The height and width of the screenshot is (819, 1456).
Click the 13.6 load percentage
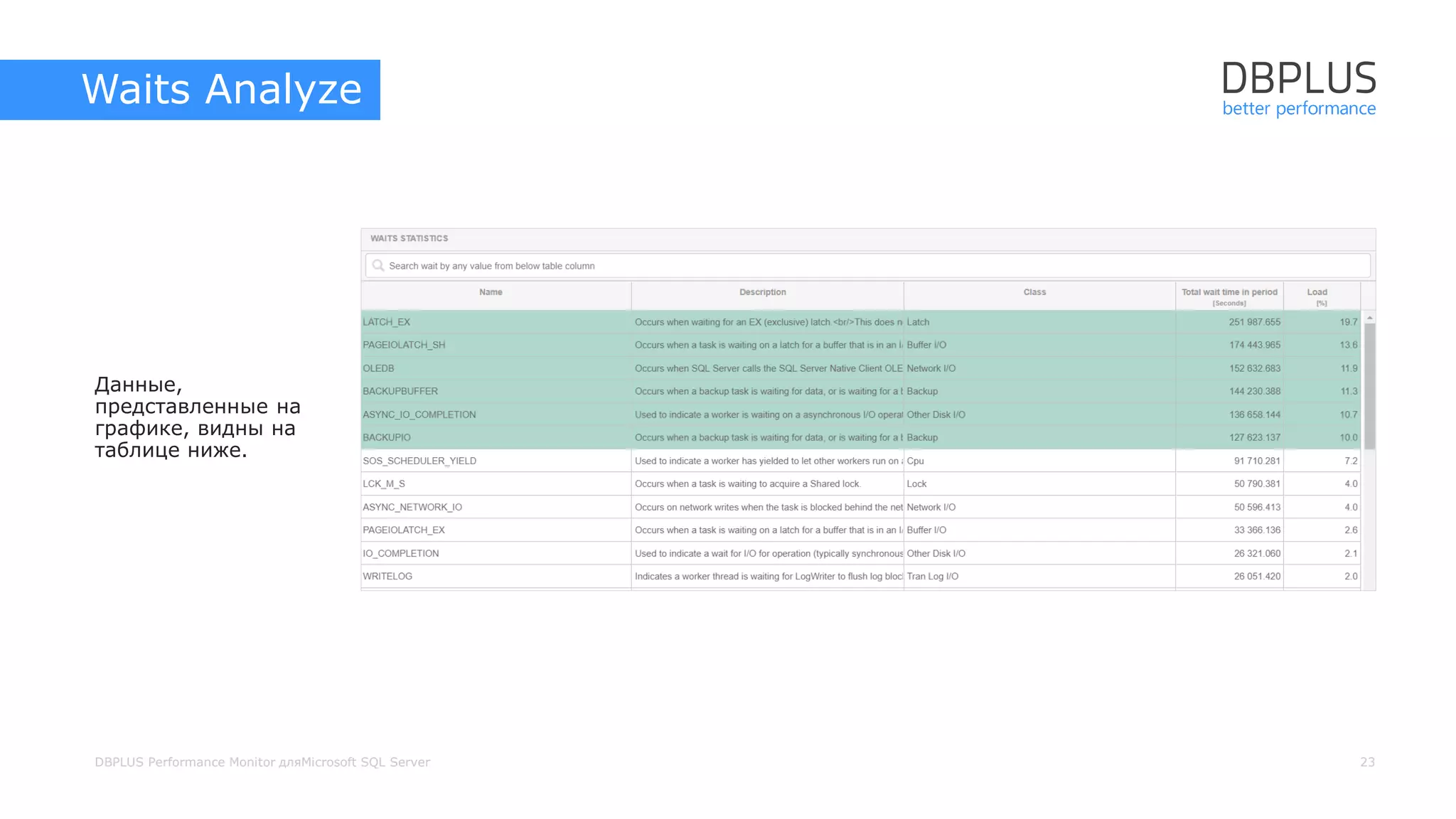(x=1349, y=345)
